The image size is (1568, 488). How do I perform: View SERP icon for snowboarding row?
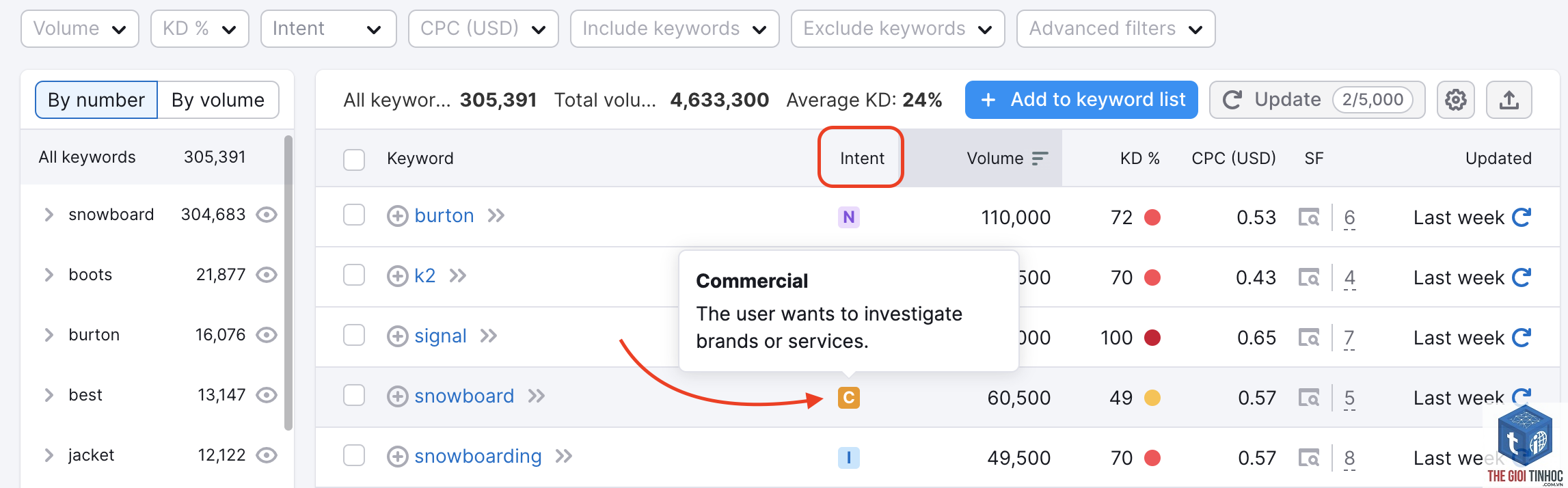click(1309, 458)
